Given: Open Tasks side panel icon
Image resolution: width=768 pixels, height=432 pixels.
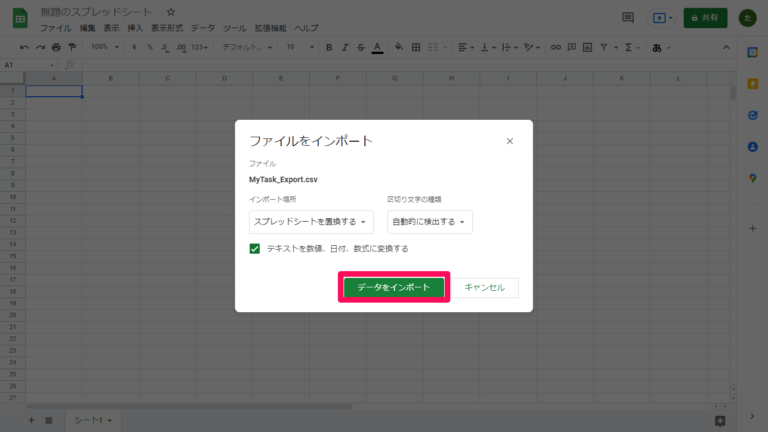Looking at the screenshot, I should click(753, 115).
